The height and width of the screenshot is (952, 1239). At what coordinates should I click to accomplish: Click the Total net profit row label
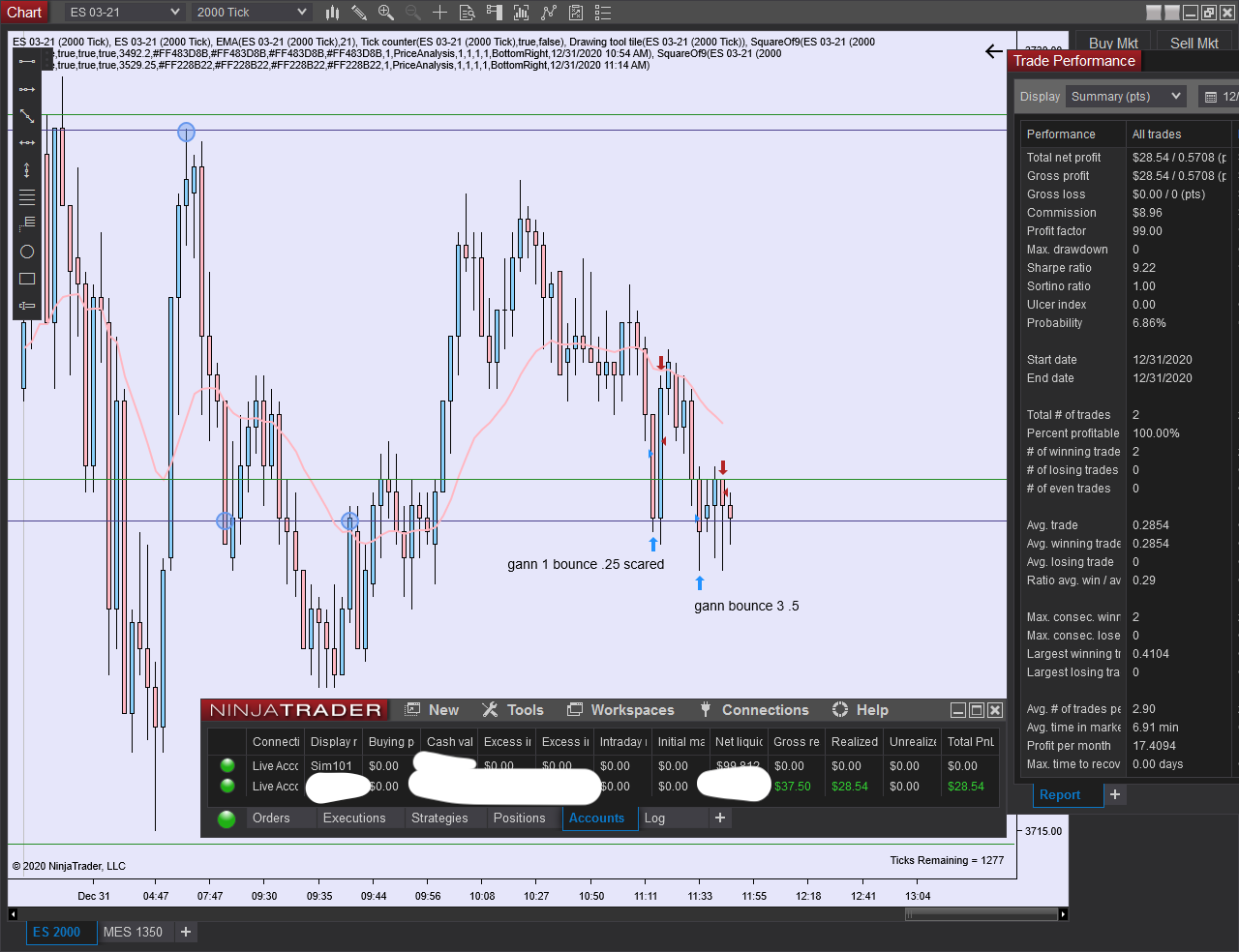click(1064, 158)
